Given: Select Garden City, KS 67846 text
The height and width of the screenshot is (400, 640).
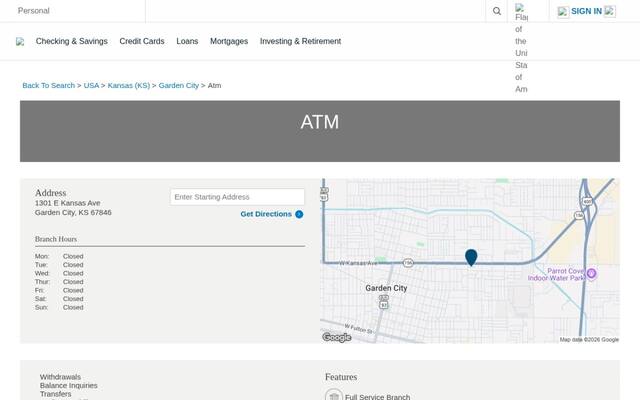Looking at the screenshot, I should (73, 212).
